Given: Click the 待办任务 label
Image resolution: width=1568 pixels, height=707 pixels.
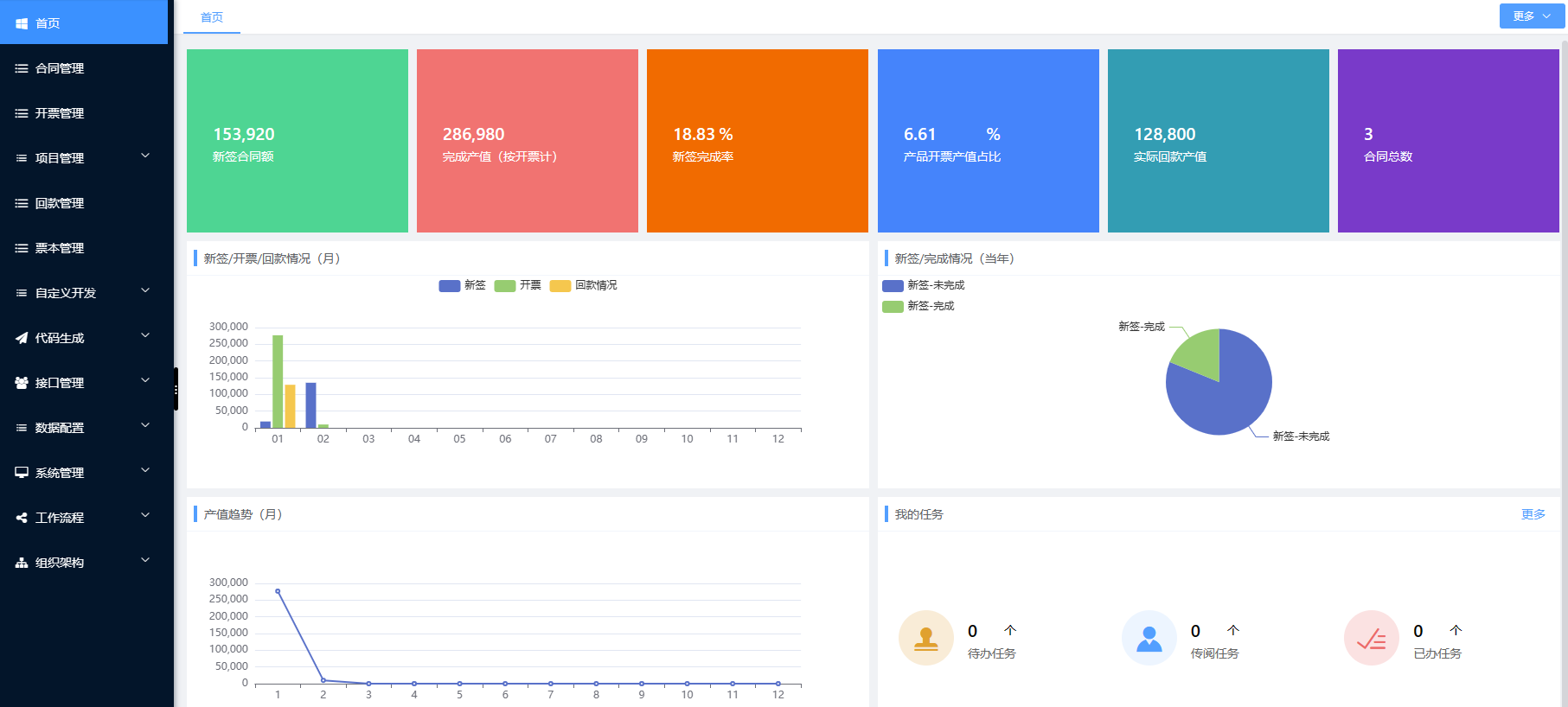Looking at the screenshot, I should [991, 653].
